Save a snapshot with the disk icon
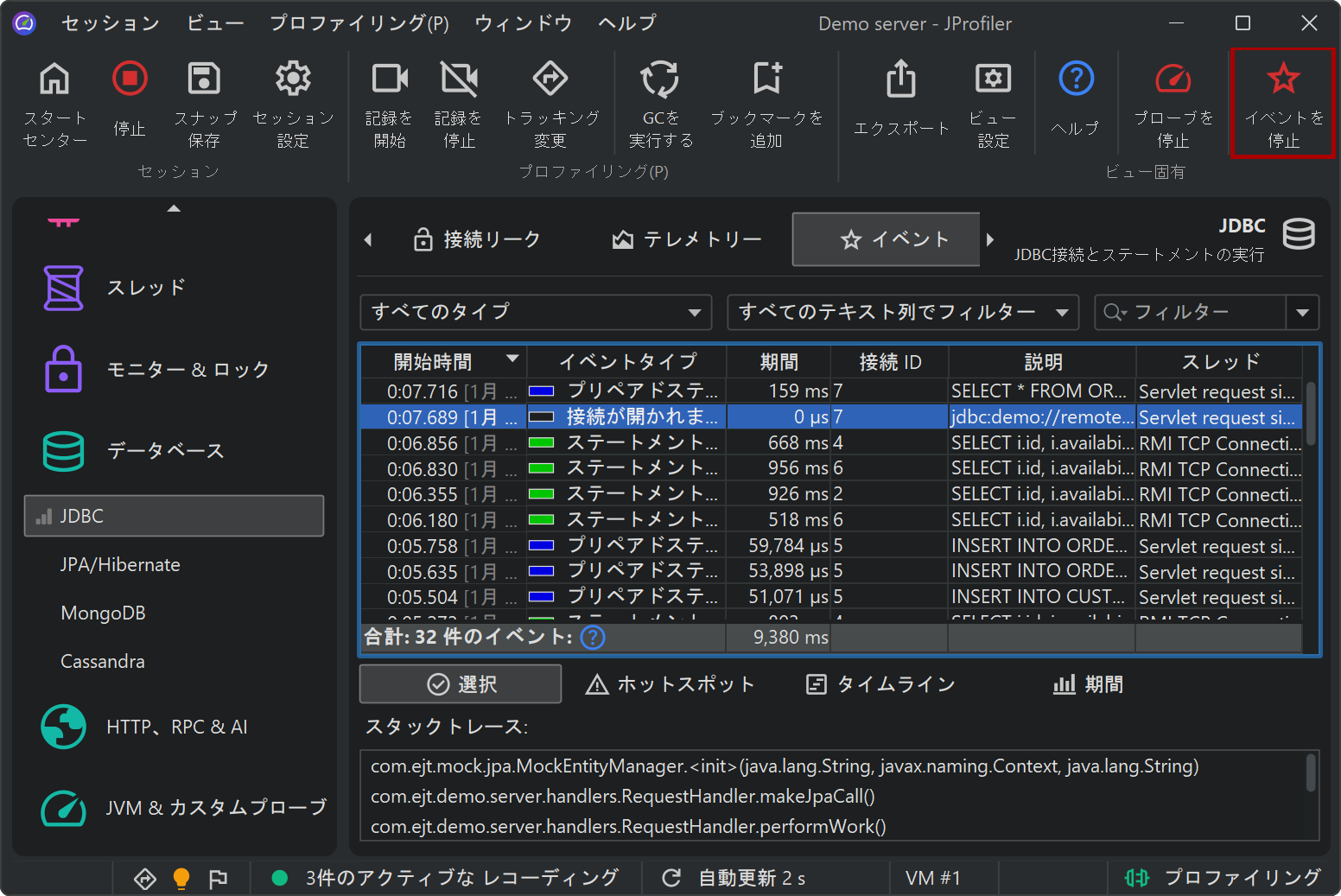 point(204,79)
